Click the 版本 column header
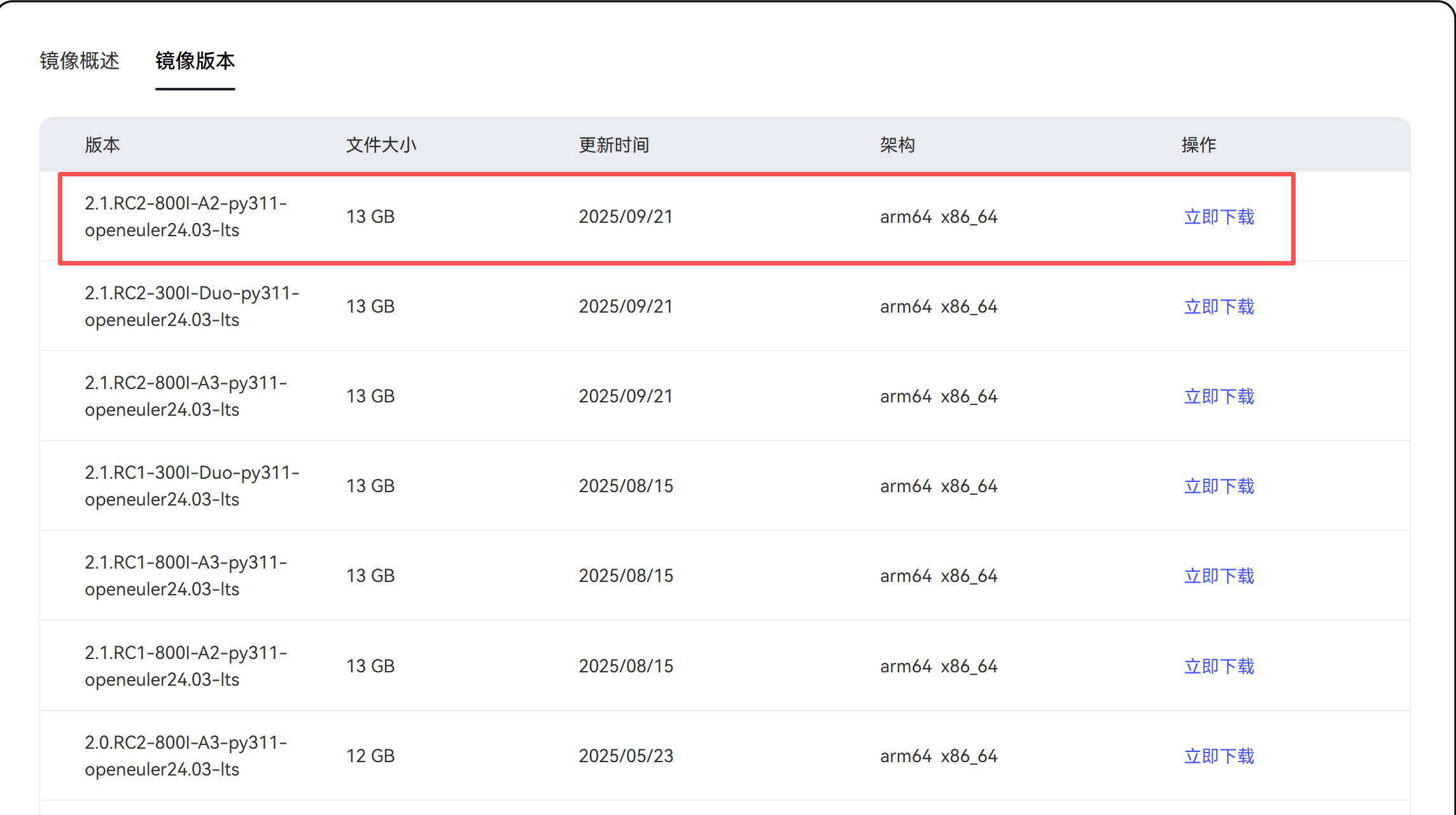 (x=102, y=145)
